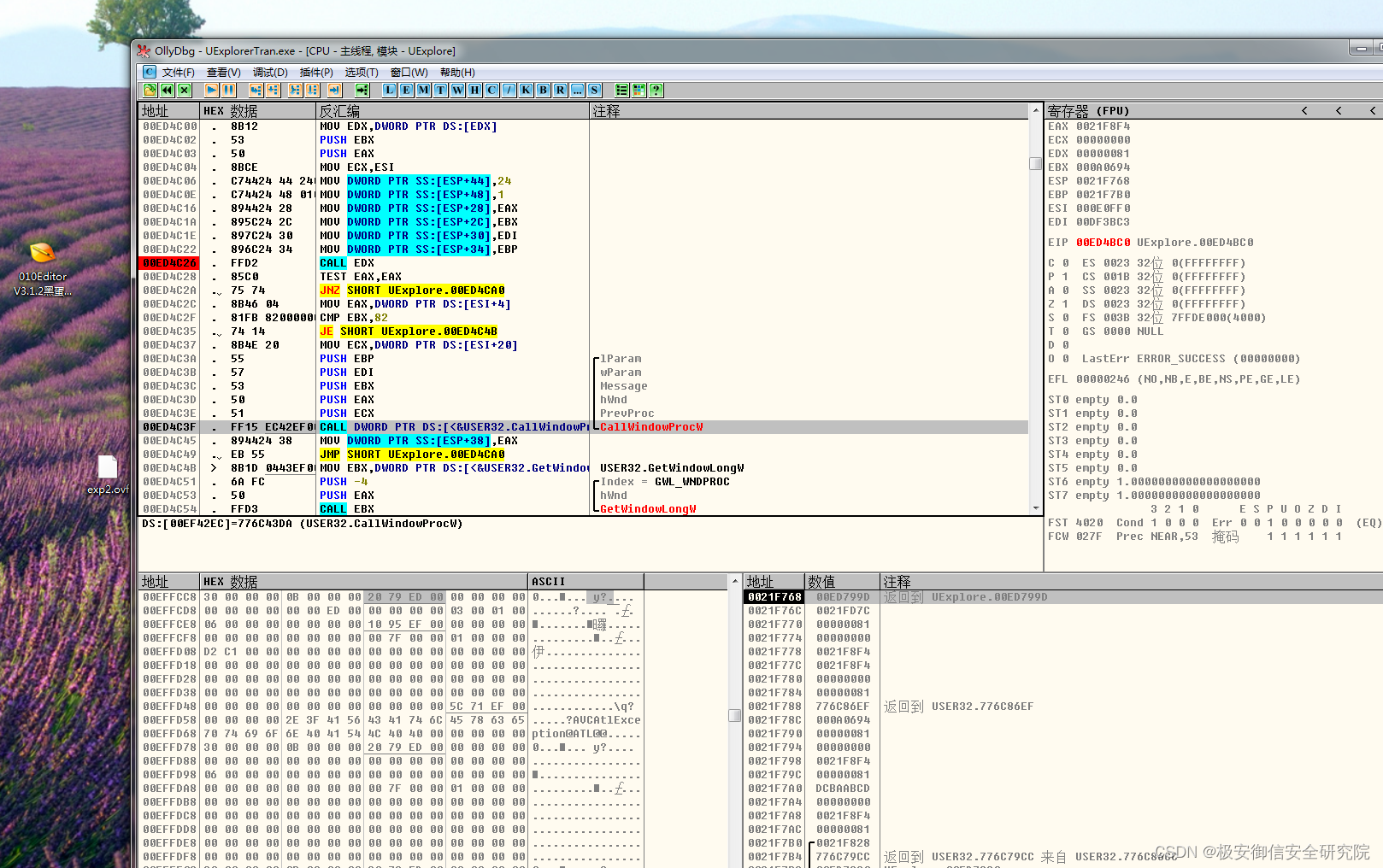The width and height of the screenshot is (1383, 868).
Task: Open the Memory map window (M) icon
Action: (423, 90)
